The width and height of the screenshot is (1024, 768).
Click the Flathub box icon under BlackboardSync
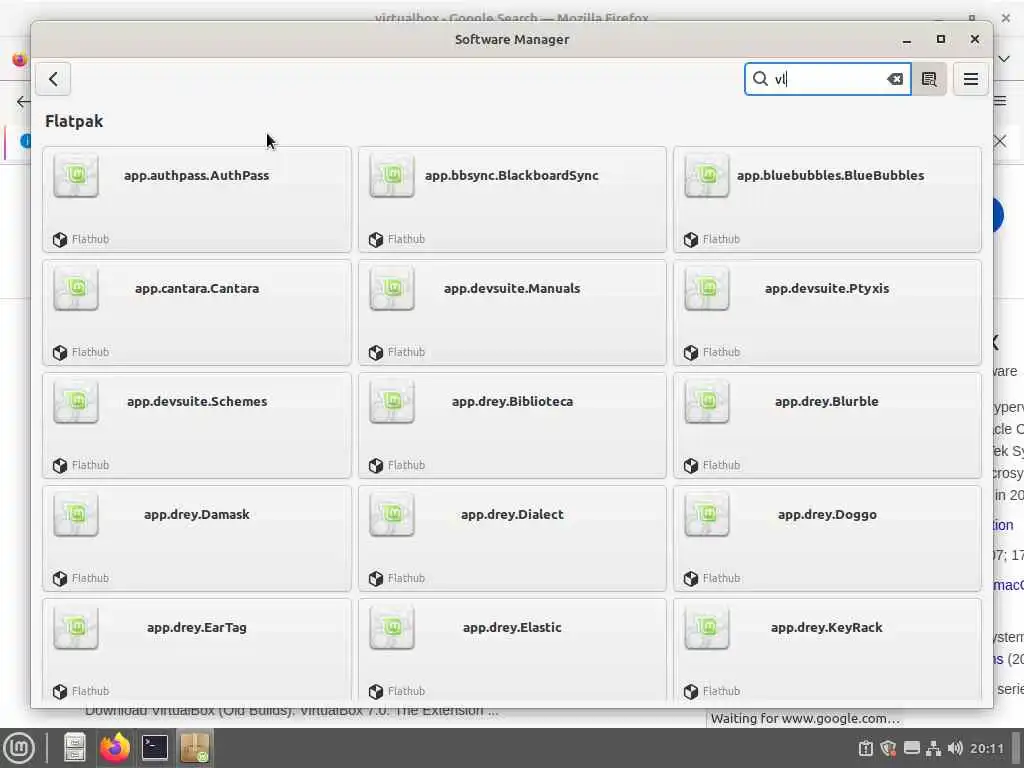coord(376,240)
